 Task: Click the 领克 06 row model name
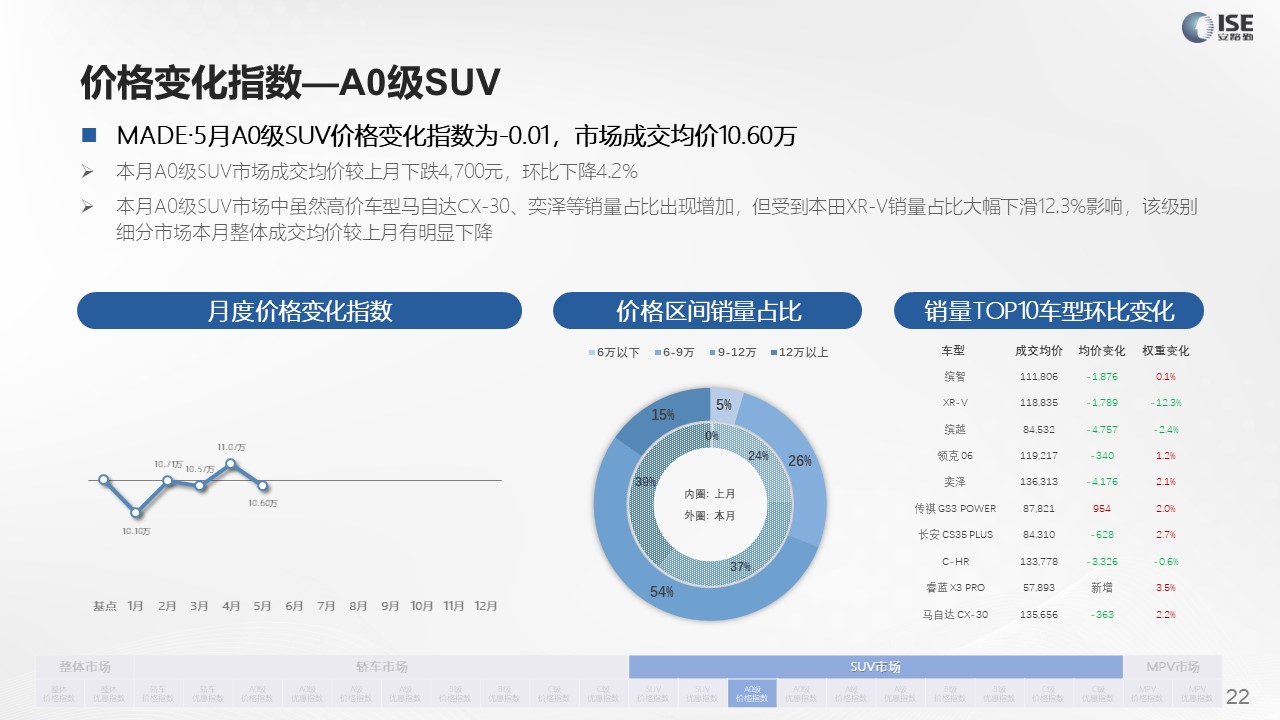pyautogui.click(x=954, y=455)
